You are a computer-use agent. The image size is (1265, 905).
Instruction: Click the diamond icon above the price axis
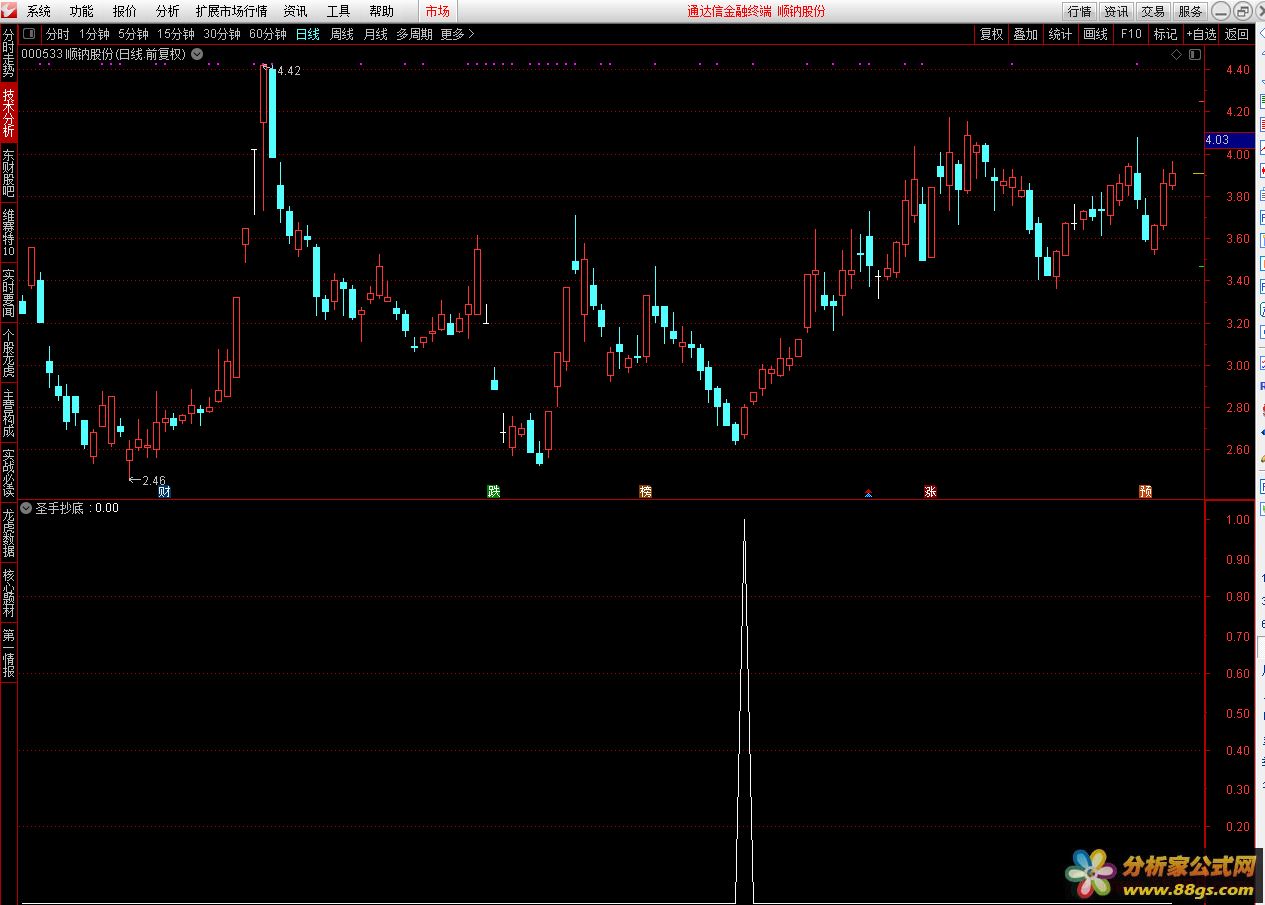click(1176, 54)
